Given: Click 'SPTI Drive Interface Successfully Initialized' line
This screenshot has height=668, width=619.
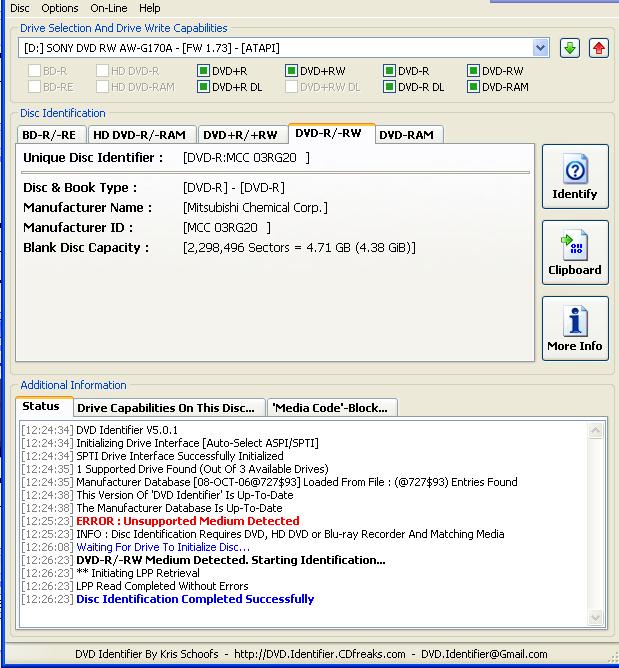Looking at the screenshot, I should pos(180,456).
